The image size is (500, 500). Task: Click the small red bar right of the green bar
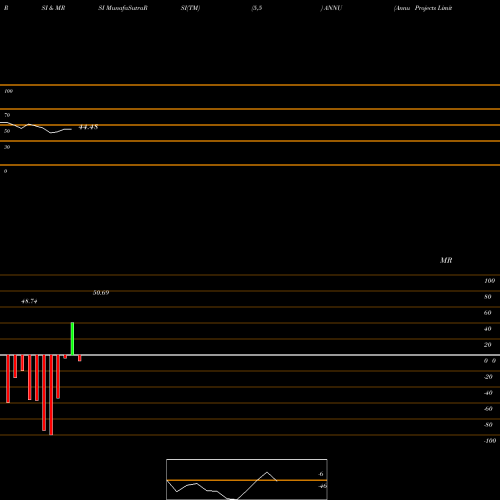point(80,358)
